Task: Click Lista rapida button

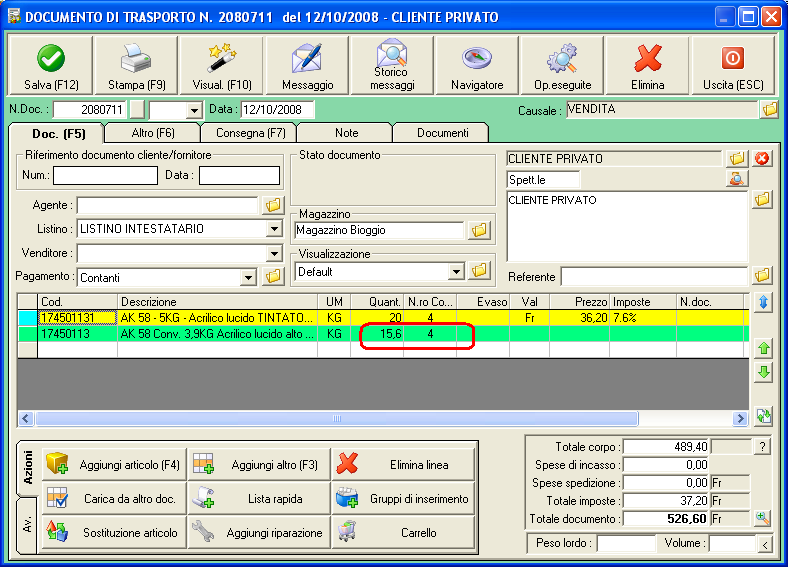Action: [x=259, y=498]
